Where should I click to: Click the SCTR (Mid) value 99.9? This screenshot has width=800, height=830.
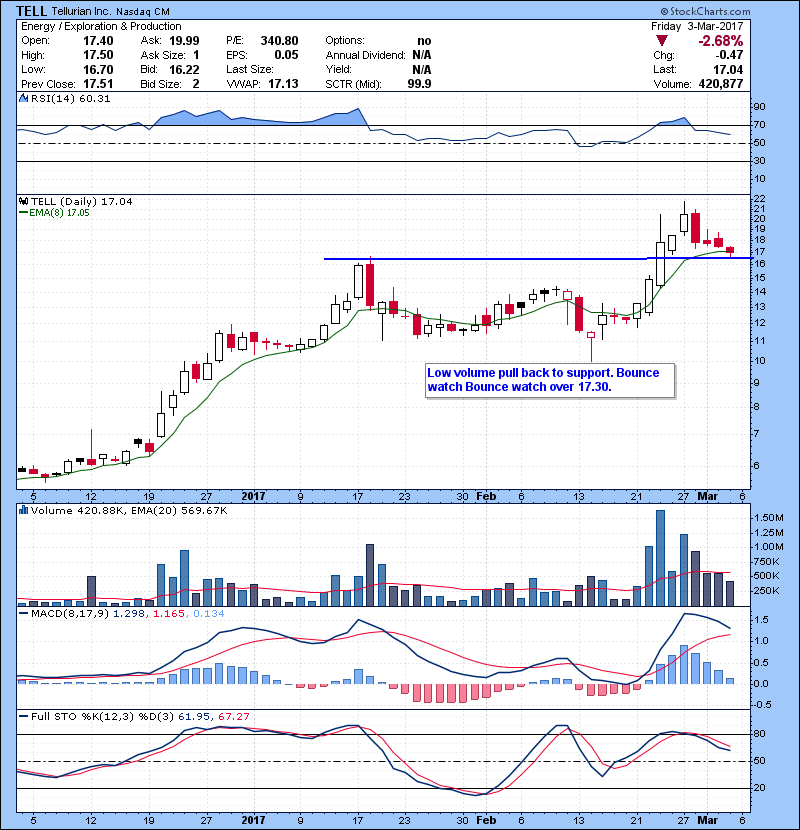[x=419, y=84]
